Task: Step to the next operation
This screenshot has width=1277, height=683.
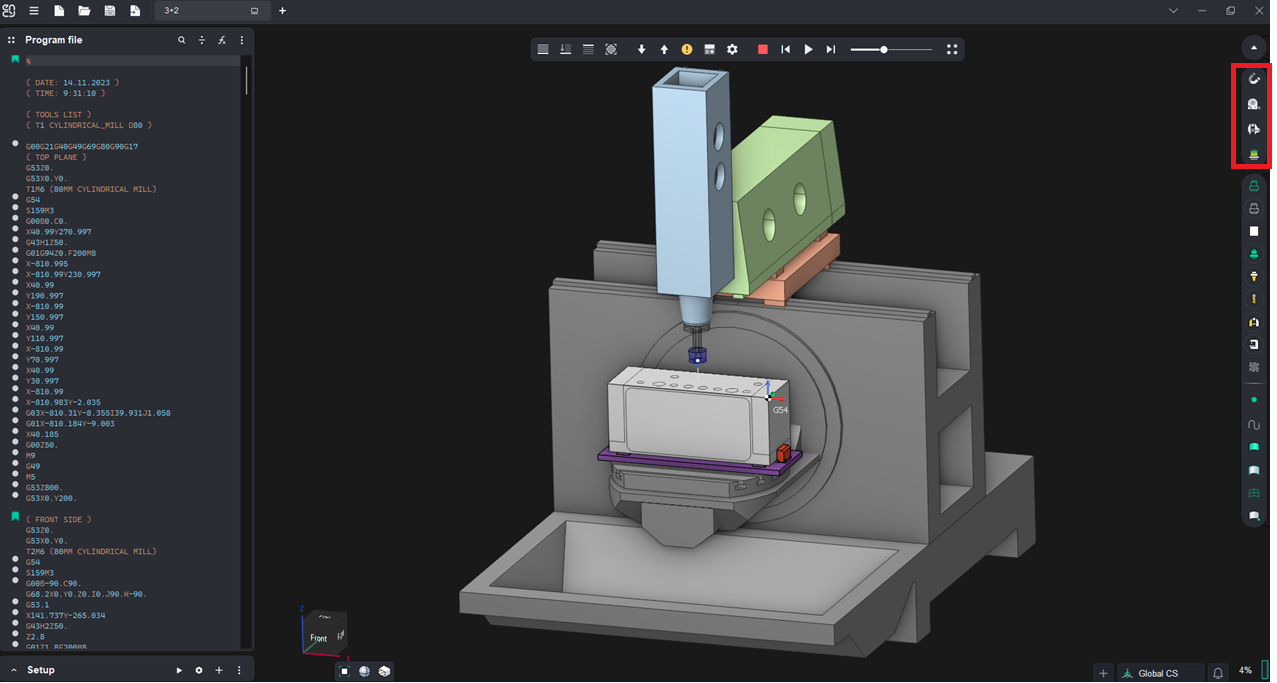Action: 831,49
